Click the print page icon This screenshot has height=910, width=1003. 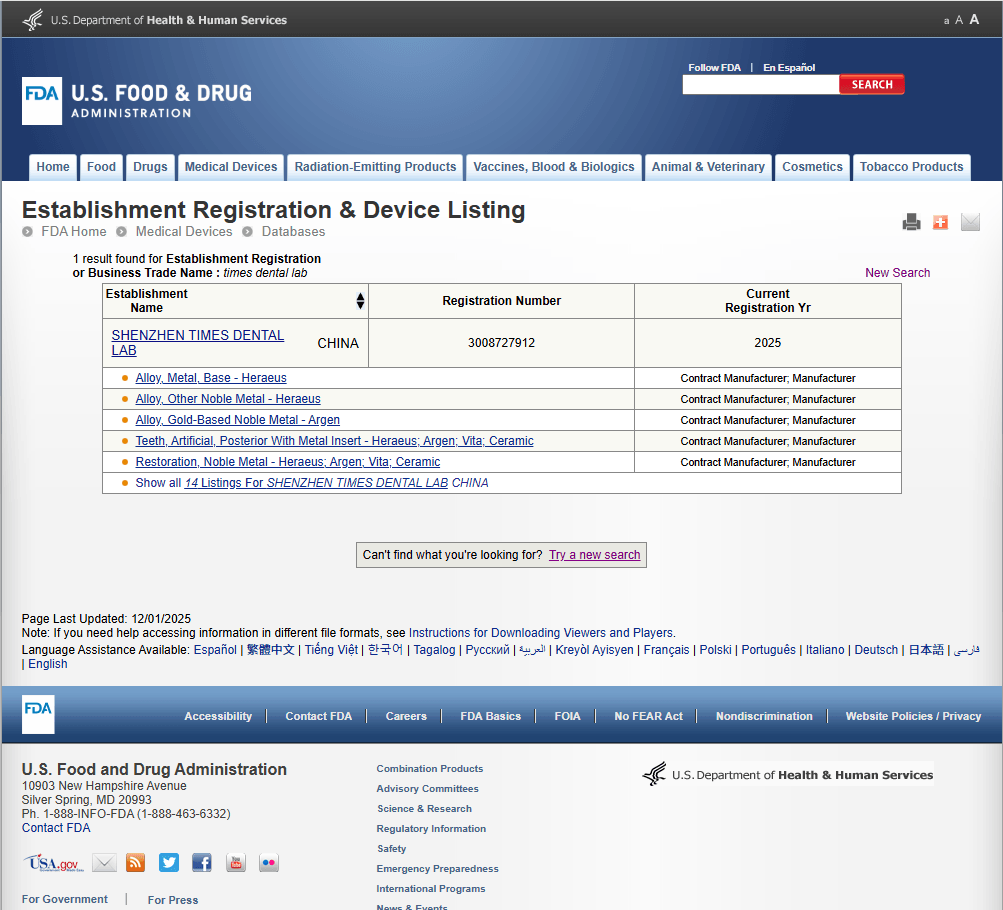911,222
